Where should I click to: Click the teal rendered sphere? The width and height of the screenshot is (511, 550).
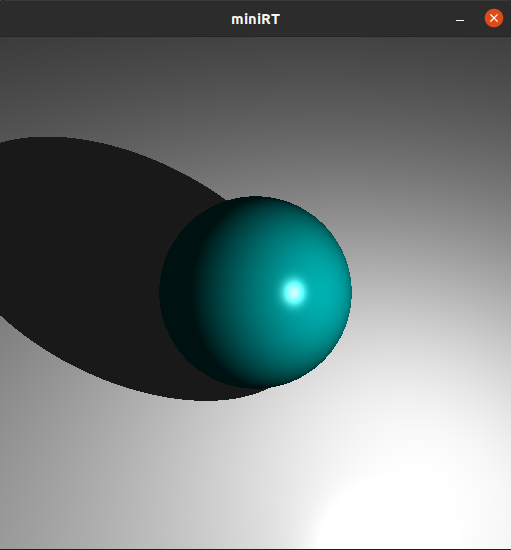click(256, 292)
